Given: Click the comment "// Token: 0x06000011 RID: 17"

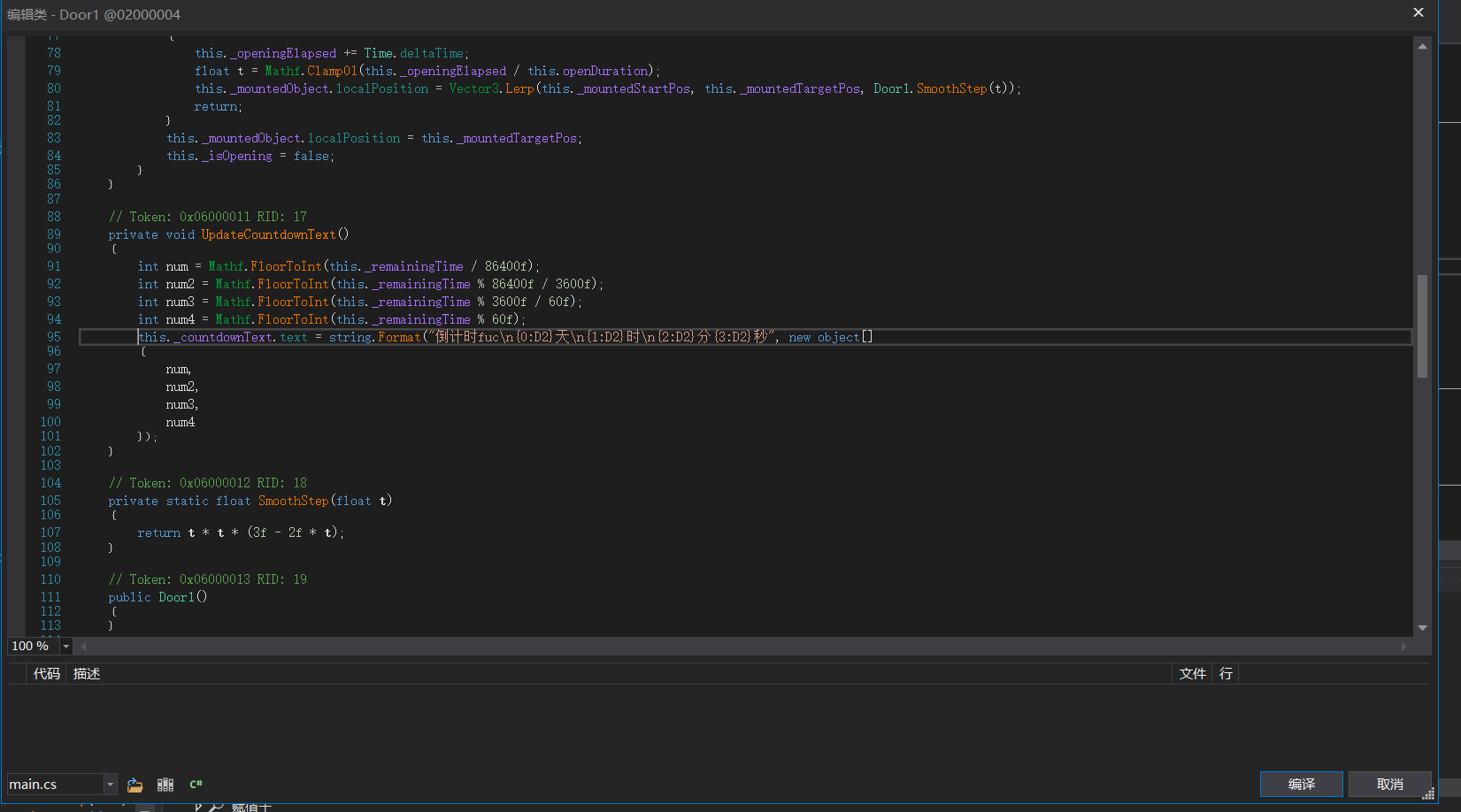Looking at the screenshot, I should click(x=208, y=217).
